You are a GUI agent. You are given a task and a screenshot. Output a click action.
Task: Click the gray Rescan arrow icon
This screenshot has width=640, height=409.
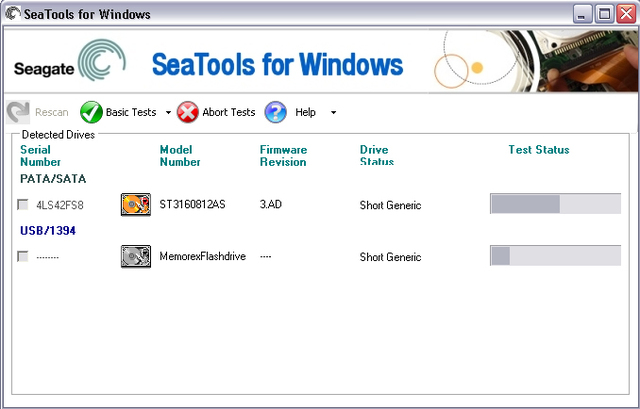(x=18, y=112)
